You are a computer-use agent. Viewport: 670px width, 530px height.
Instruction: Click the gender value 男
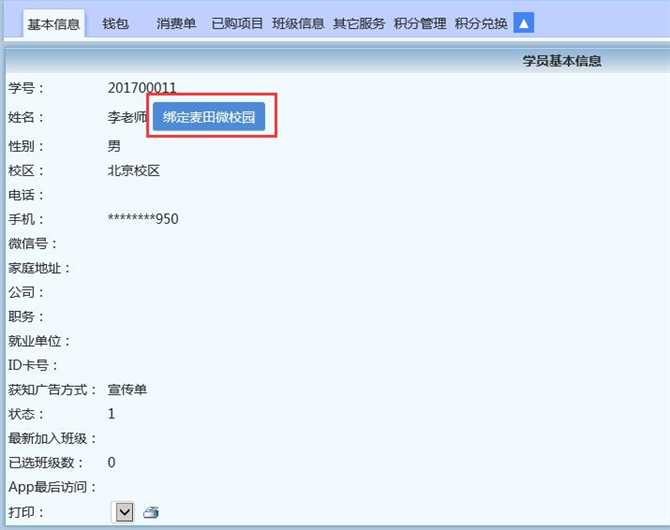pos(114,146)
